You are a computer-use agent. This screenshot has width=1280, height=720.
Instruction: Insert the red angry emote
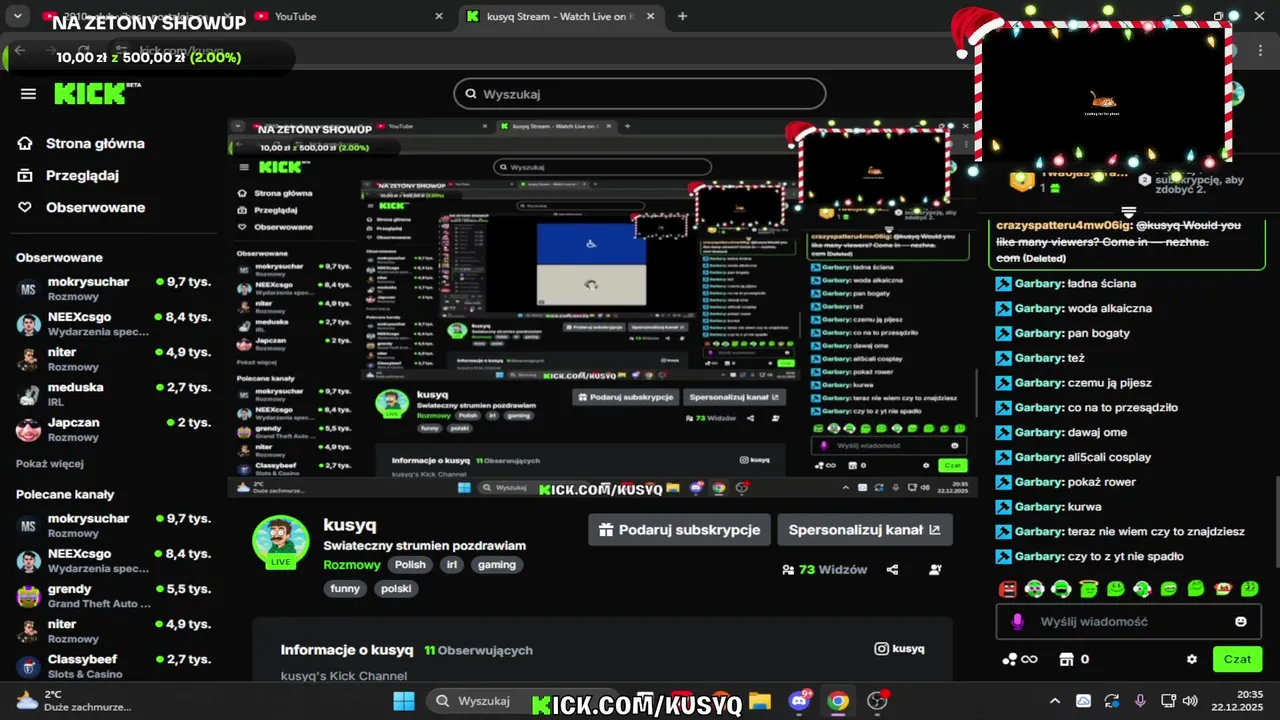click(x=1008, y=589)
